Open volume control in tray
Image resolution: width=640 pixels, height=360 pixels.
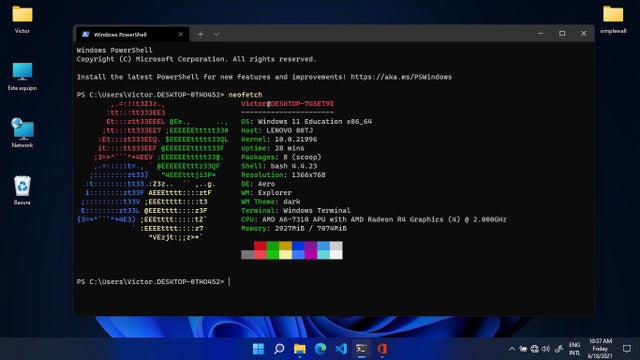(546, 349)
